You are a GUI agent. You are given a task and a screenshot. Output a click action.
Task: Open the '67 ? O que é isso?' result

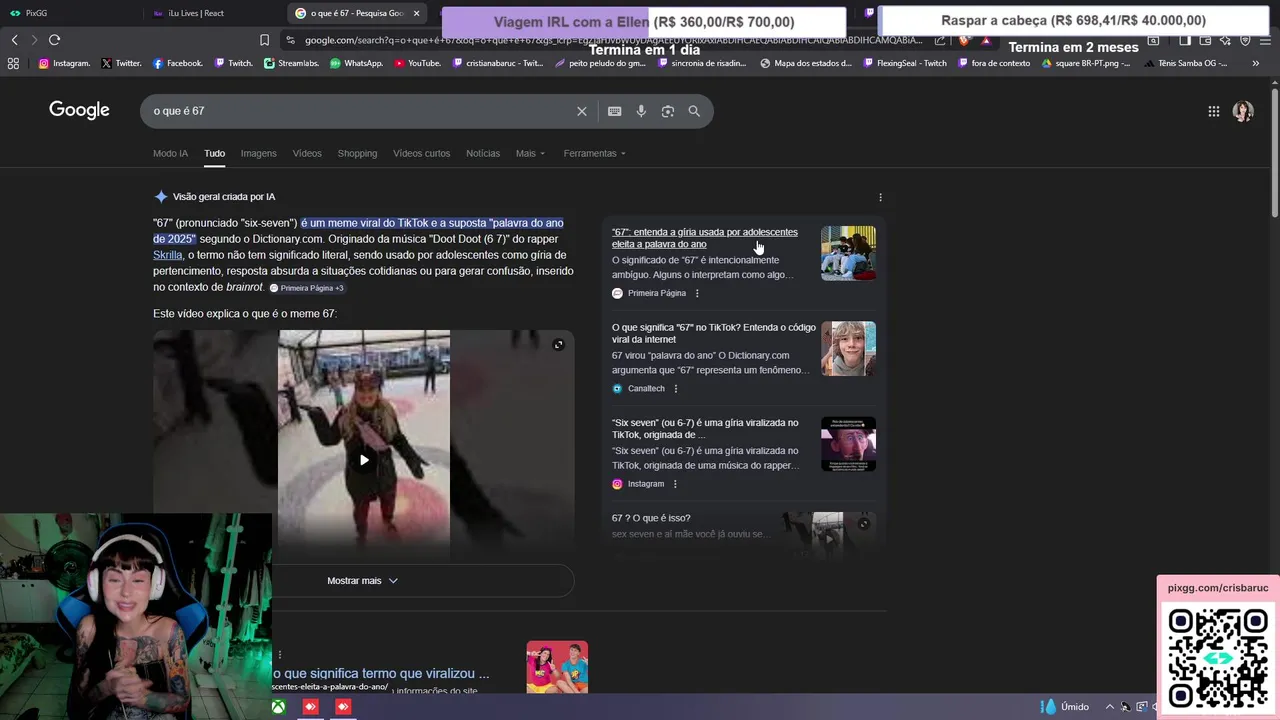(651, 518)
